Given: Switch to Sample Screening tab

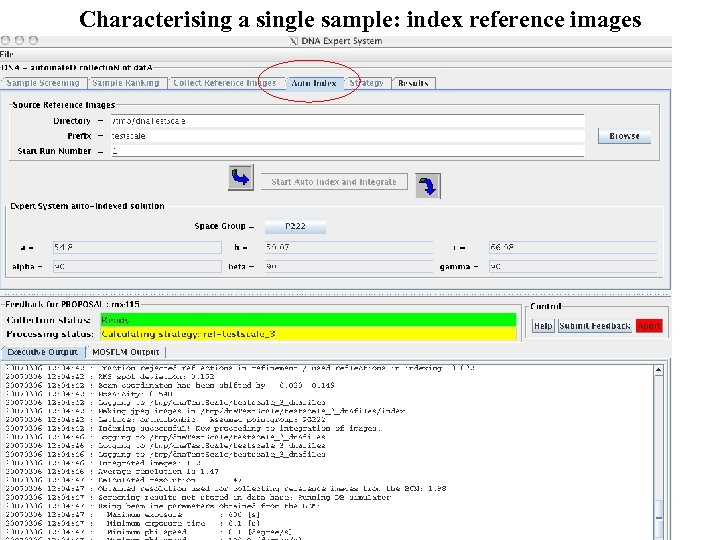Looking at the screenshot, I should tap(43, 83).
